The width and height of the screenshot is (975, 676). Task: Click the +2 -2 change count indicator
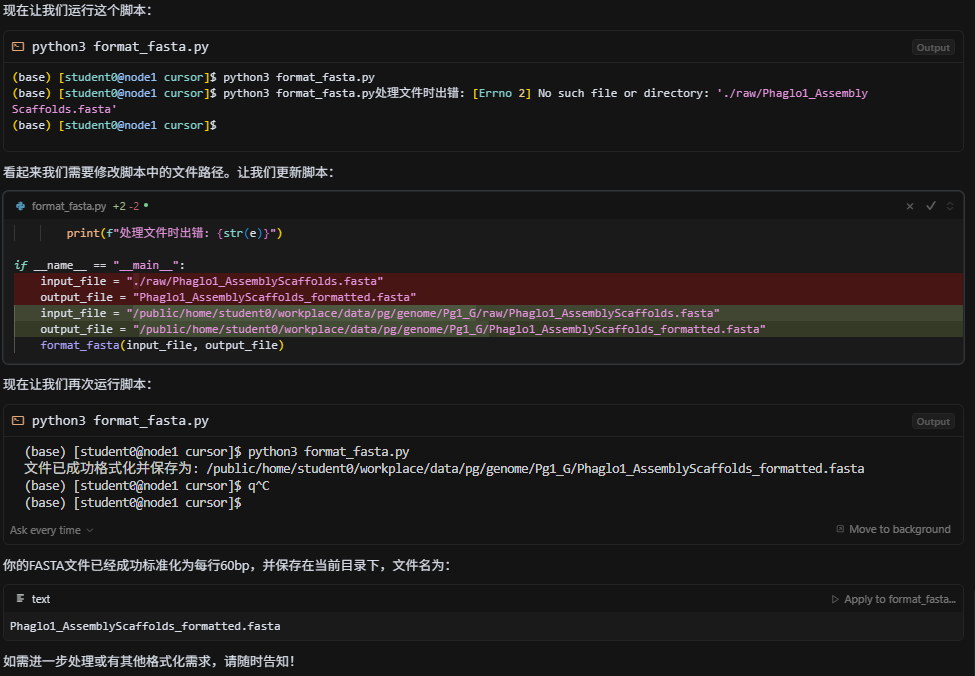tap(126, 206)
